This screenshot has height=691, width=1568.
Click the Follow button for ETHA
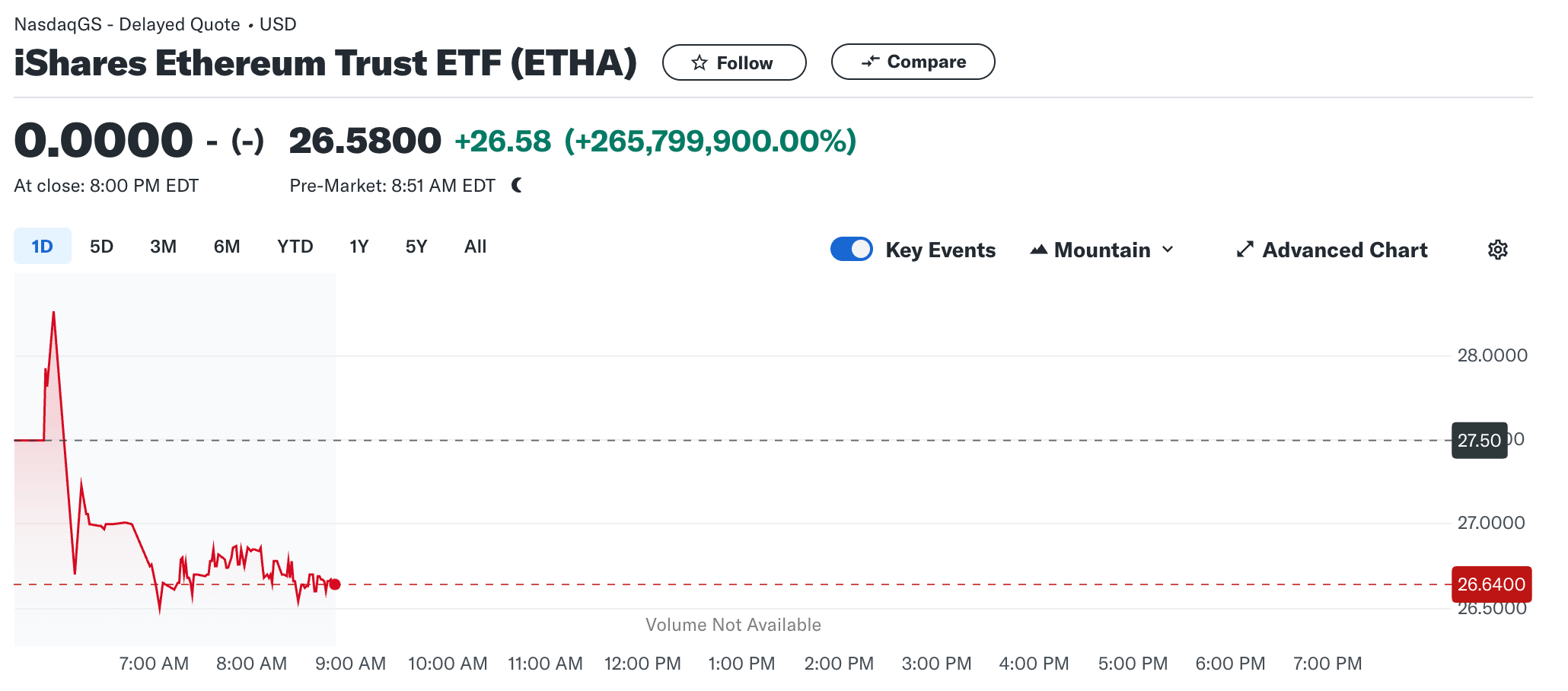[x=733, y=62]
